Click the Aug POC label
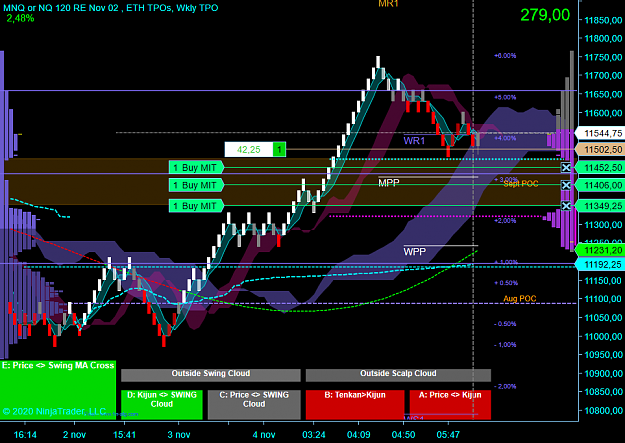This screenshot has height=443, width=625. pos(520,298)
